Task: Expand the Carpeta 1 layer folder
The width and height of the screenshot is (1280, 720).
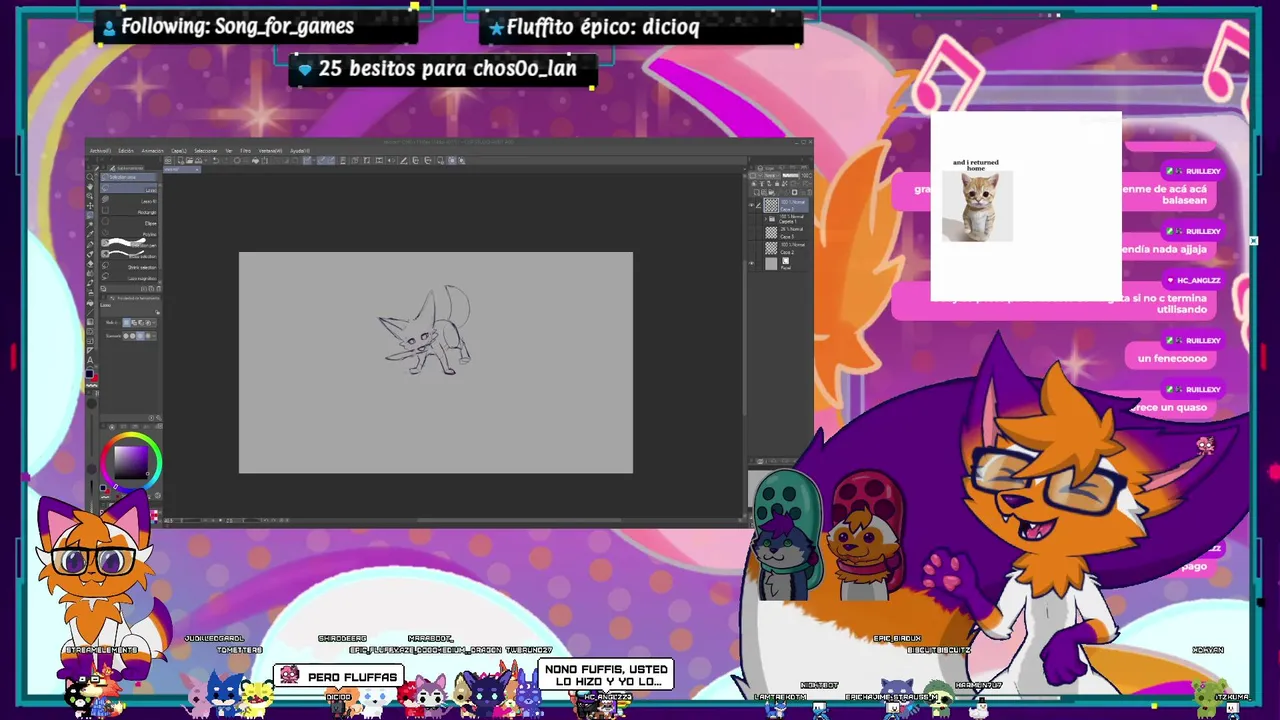Action: pos(765,218)
